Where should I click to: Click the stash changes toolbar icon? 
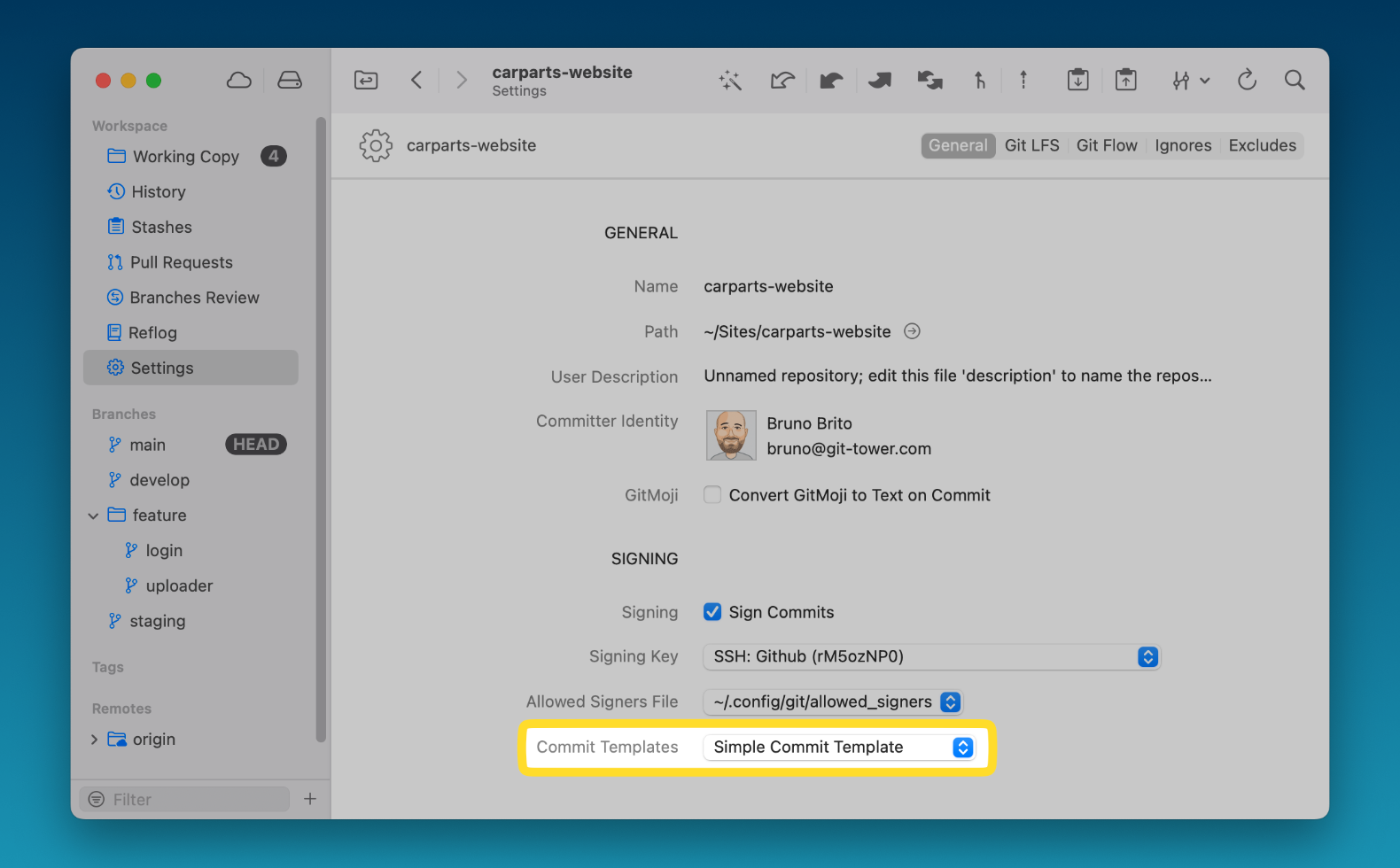[x=1077, y=81]
